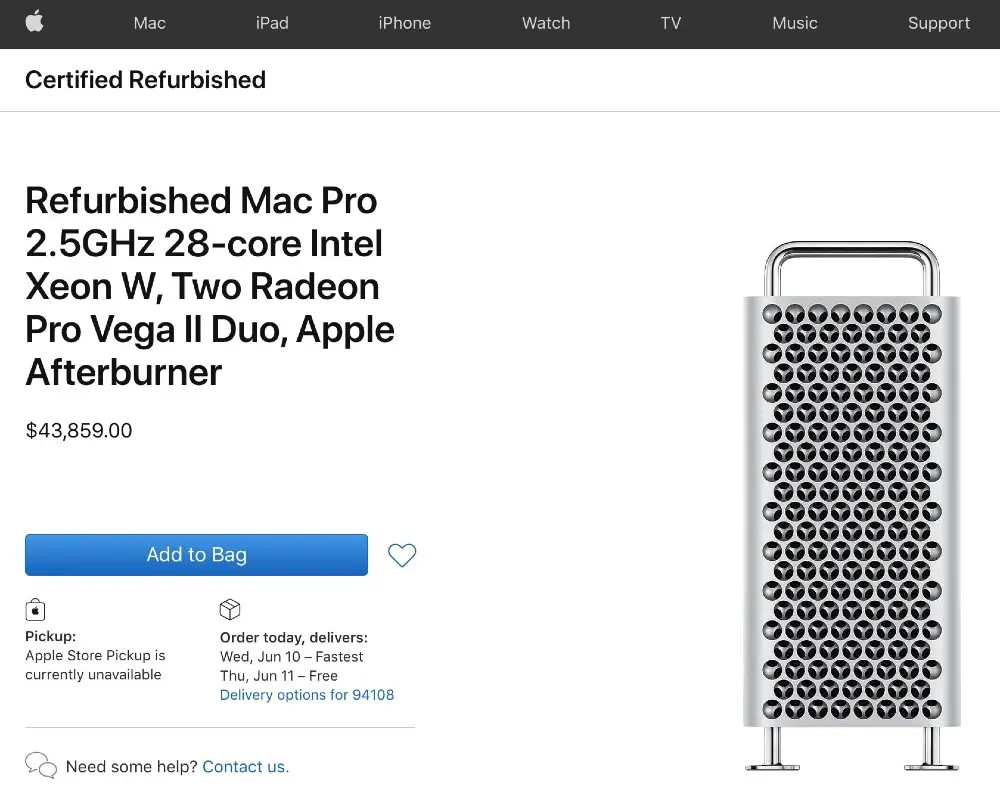This screenshot has height=801, width=1000.
Task: Open the iPhone nav item
Action: [x=405, y=24]
